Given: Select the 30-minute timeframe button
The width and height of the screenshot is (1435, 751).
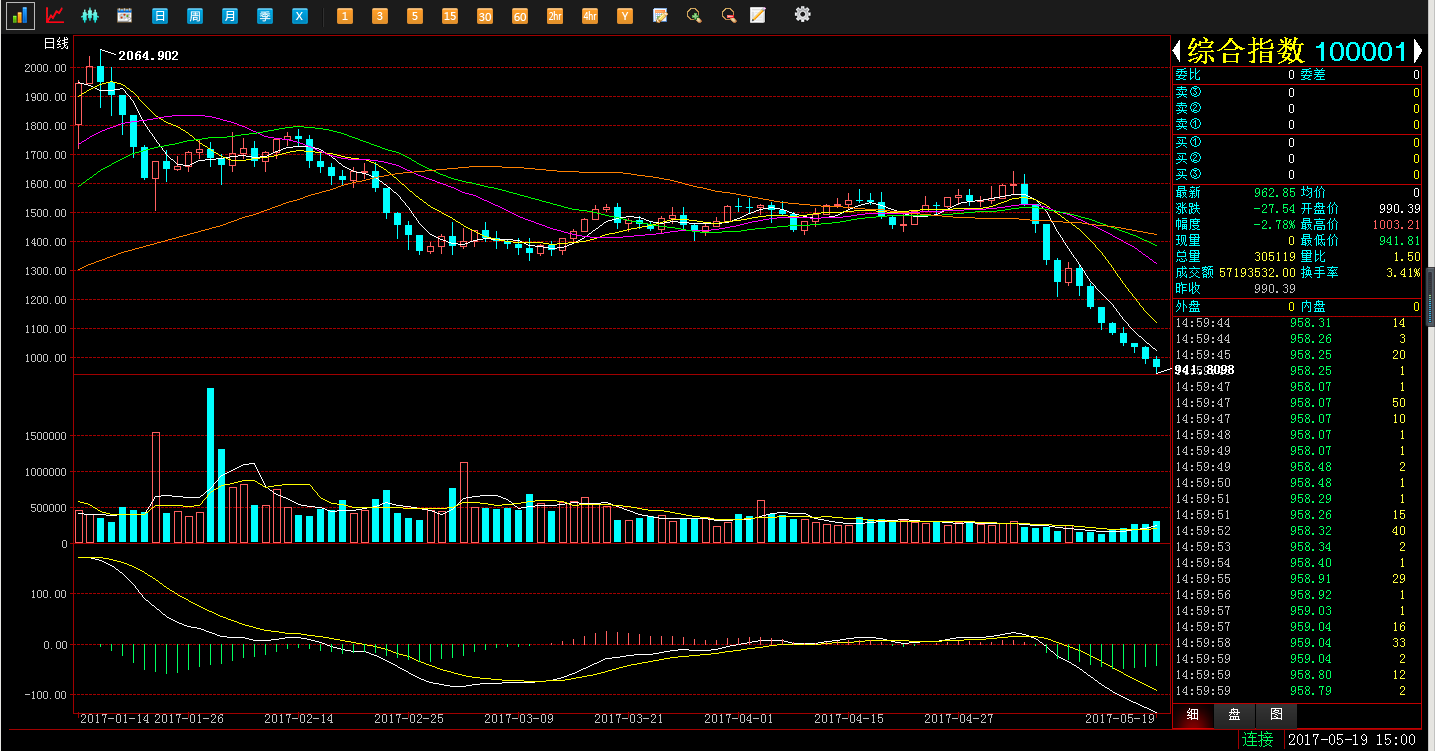Looking at the screenshot, I should 485,16.
